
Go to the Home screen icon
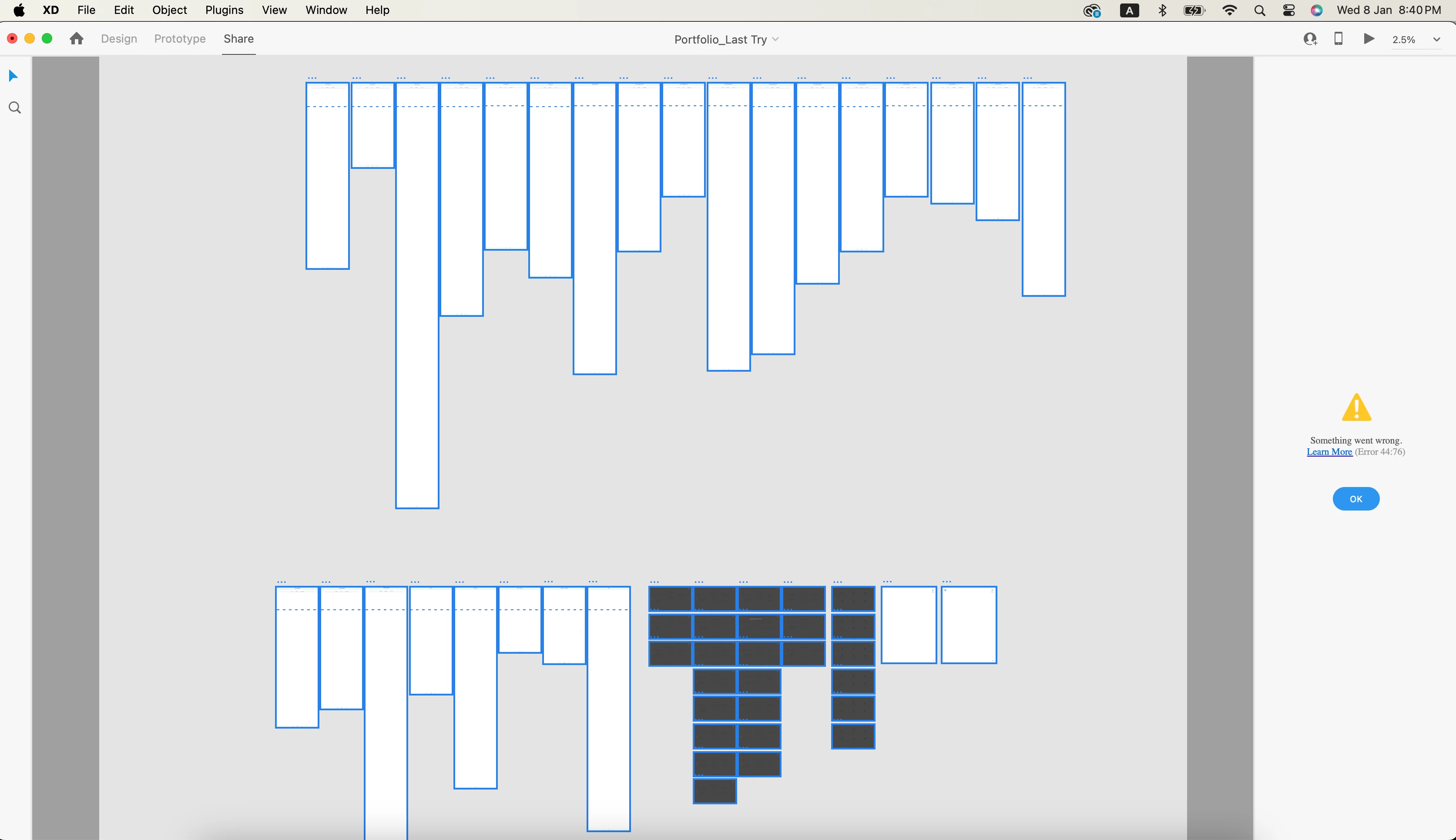click(x=76, y=39)
